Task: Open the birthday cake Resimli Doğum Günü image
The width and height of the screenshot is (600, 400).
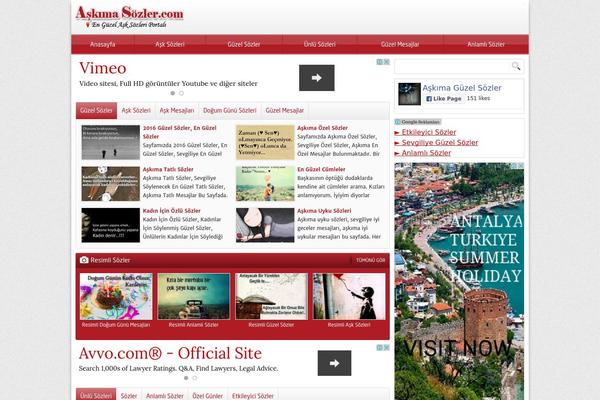Action: point(116,296)
